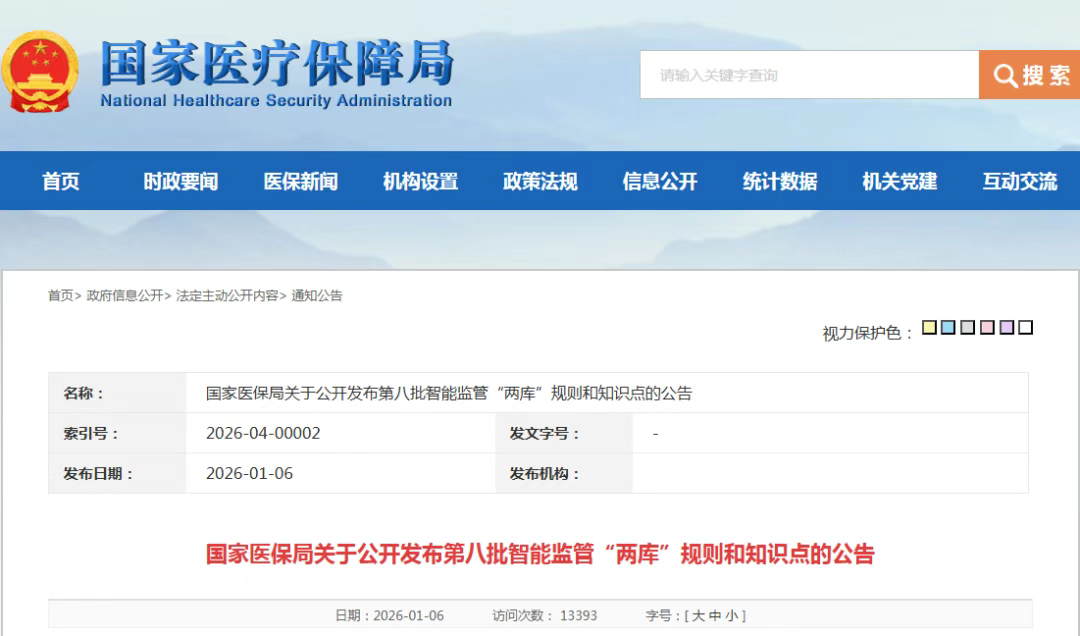The width and height of the screenshot is (1080, 636).
Task: Select the blue eye-protection color swatch
Action: [949, 328]
